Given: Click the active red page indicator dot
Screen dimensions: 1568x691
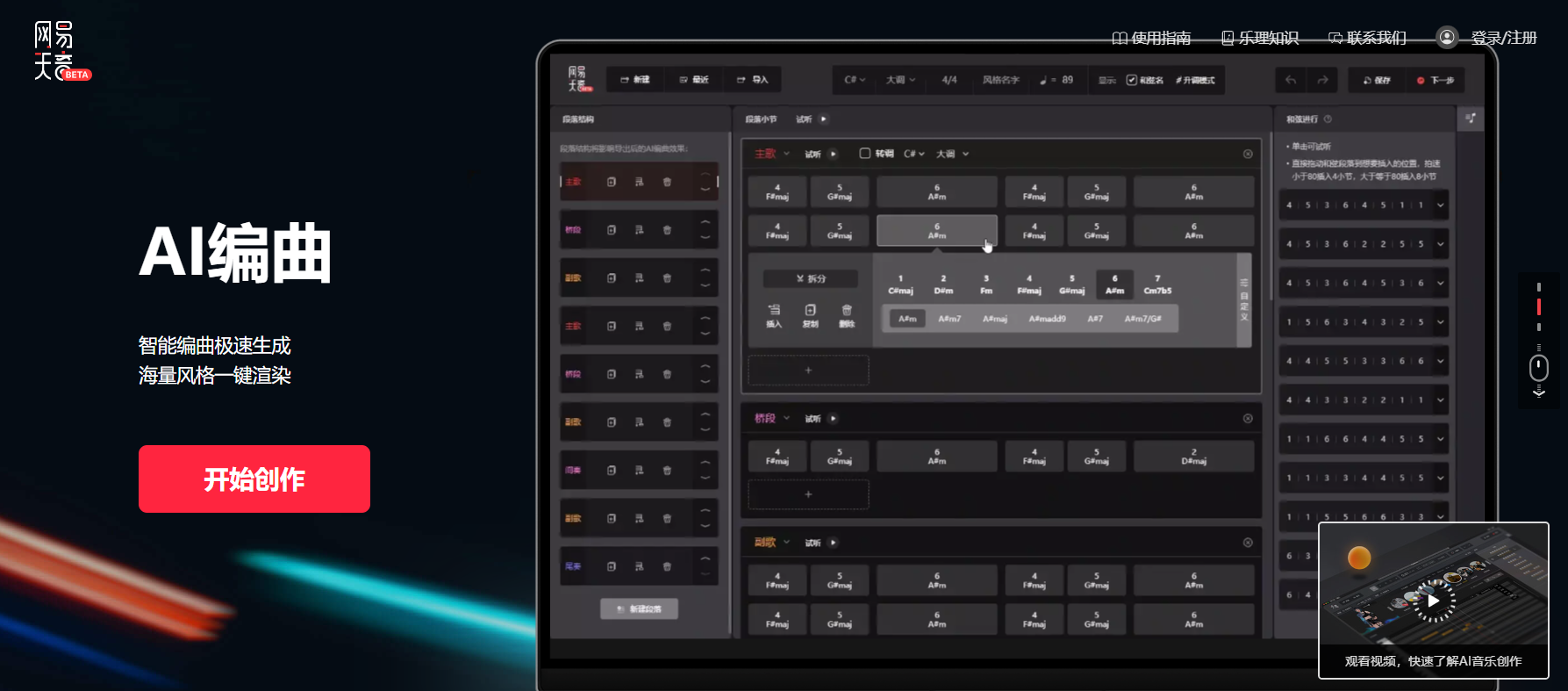Looking at the screenshot, I should [x=1538, y=306].
